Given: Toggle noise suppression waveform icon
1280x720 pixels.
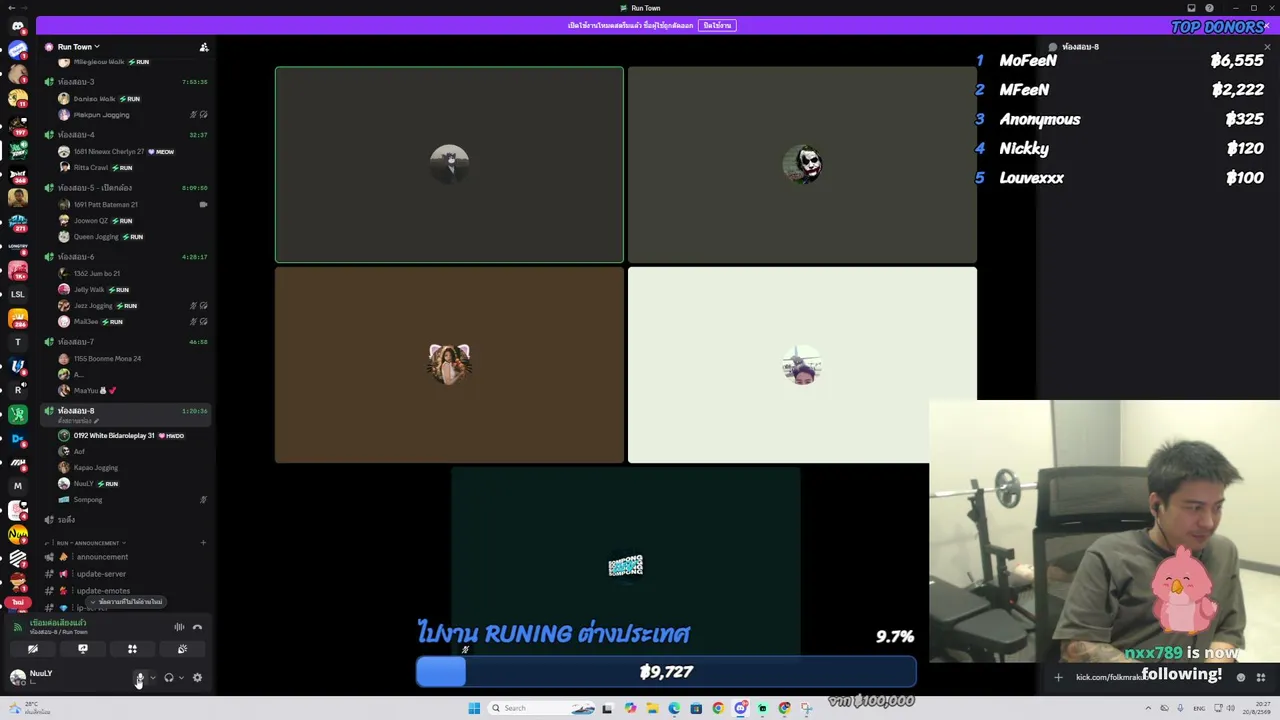Looking at the screenshot, I should [x=179, y=627].
